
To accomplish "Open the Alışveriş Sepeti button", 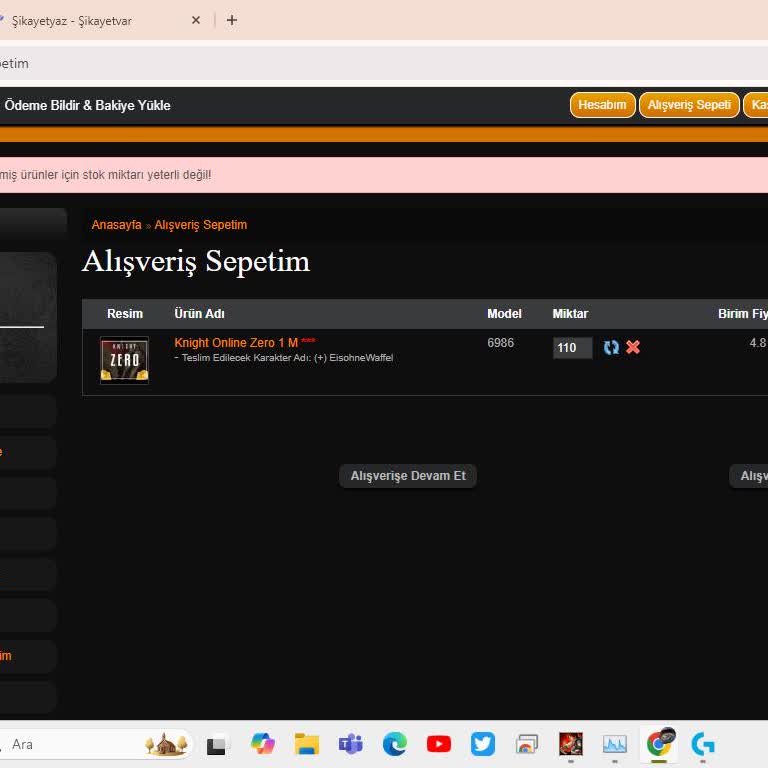I will point(689,105).
